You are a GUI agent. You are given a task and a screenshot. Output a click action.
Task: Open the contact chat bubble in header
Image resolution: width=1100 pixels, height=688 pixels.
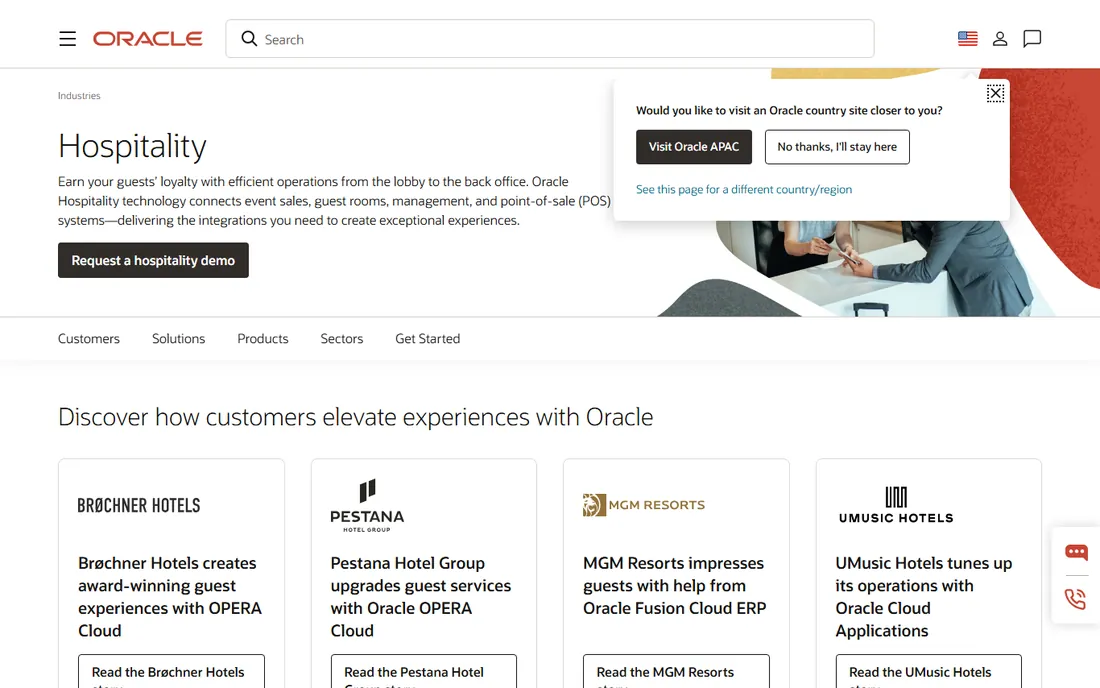[1032, 39]
